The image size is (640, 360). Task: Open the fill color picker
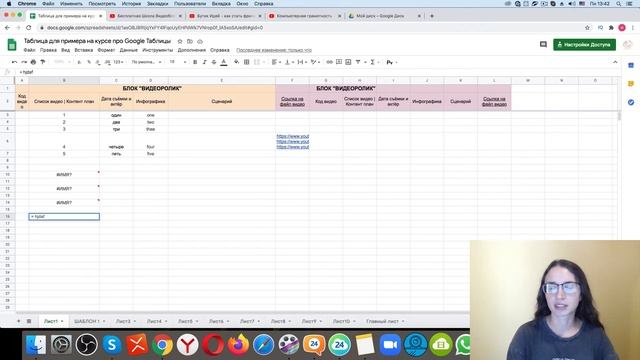[x=236, y=62]
